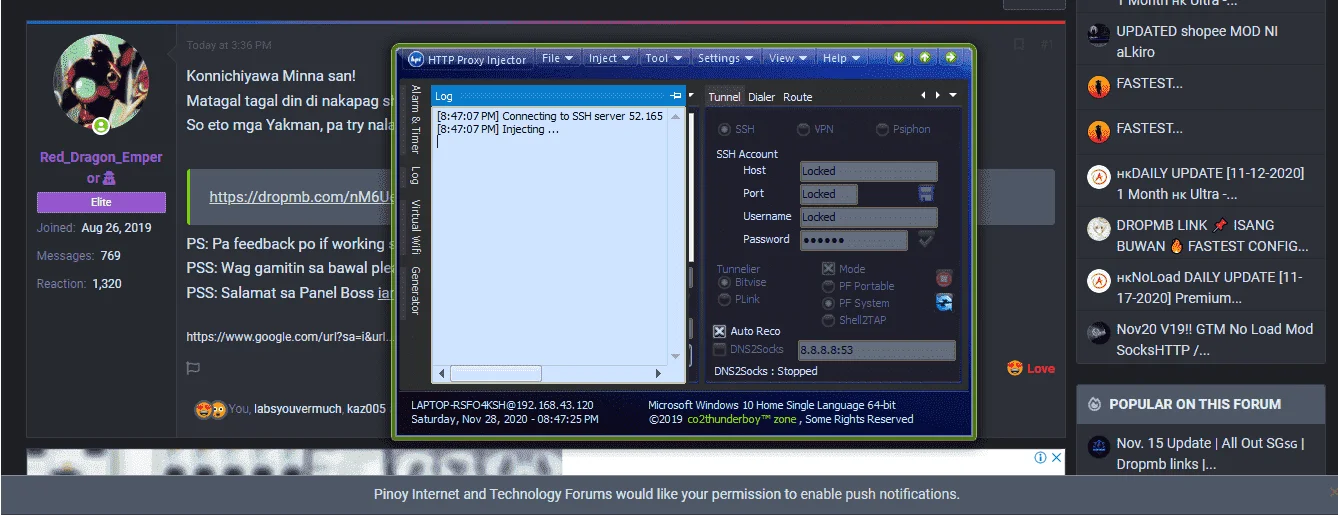The image size is (1338, 515).
Task: Open the tunnel panel tab list dropdown arrow
Action: 953,96
